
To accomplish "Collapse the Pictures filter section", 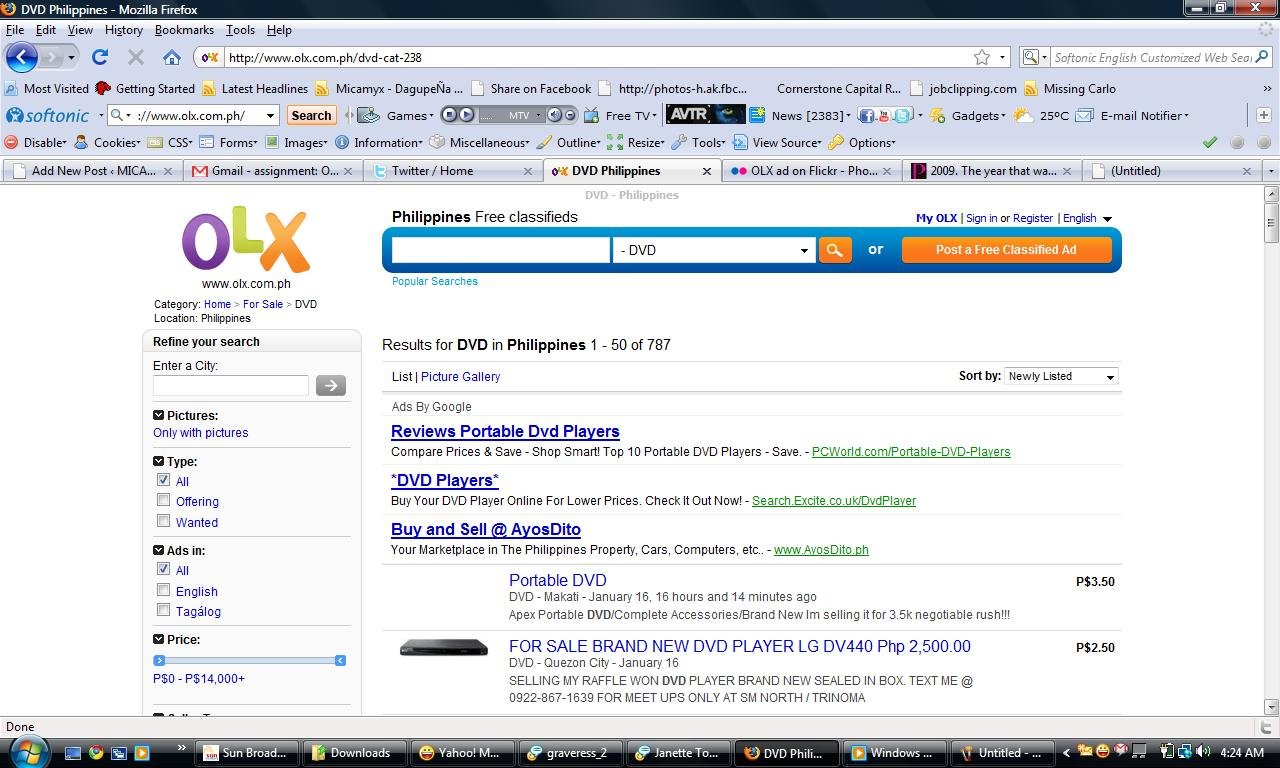I will [x=158, y=415].
